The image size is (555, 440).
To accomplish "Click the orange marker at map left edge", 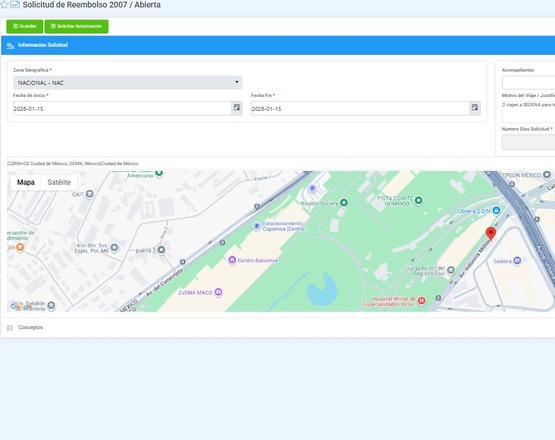I will [20, 247].
